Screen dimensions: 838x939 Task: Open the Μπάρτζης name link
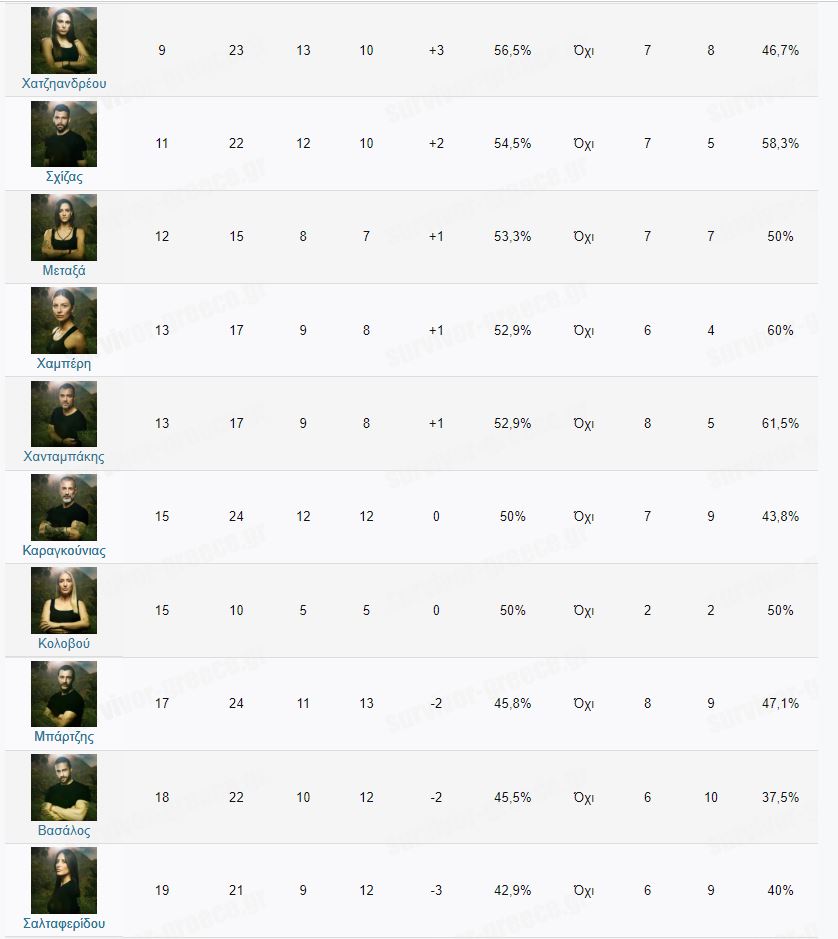[64, 737]
